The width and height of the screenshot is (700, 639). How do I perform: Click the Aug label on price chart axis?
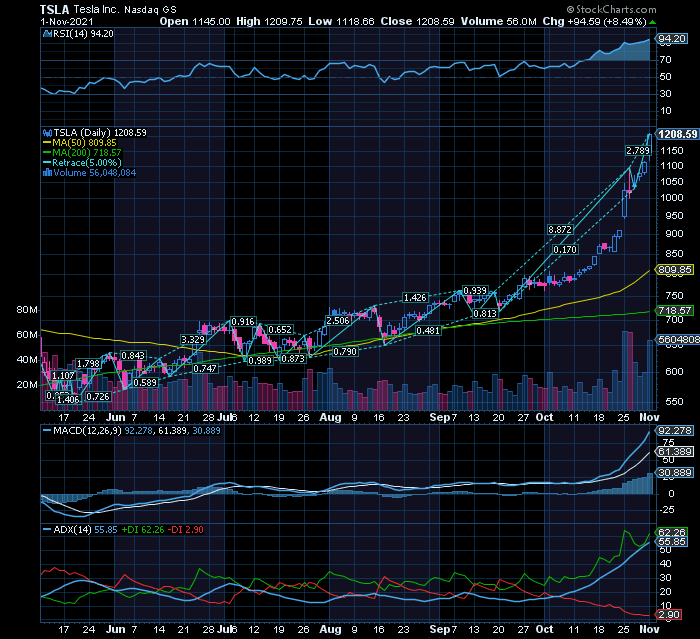[x=330, y=417]
